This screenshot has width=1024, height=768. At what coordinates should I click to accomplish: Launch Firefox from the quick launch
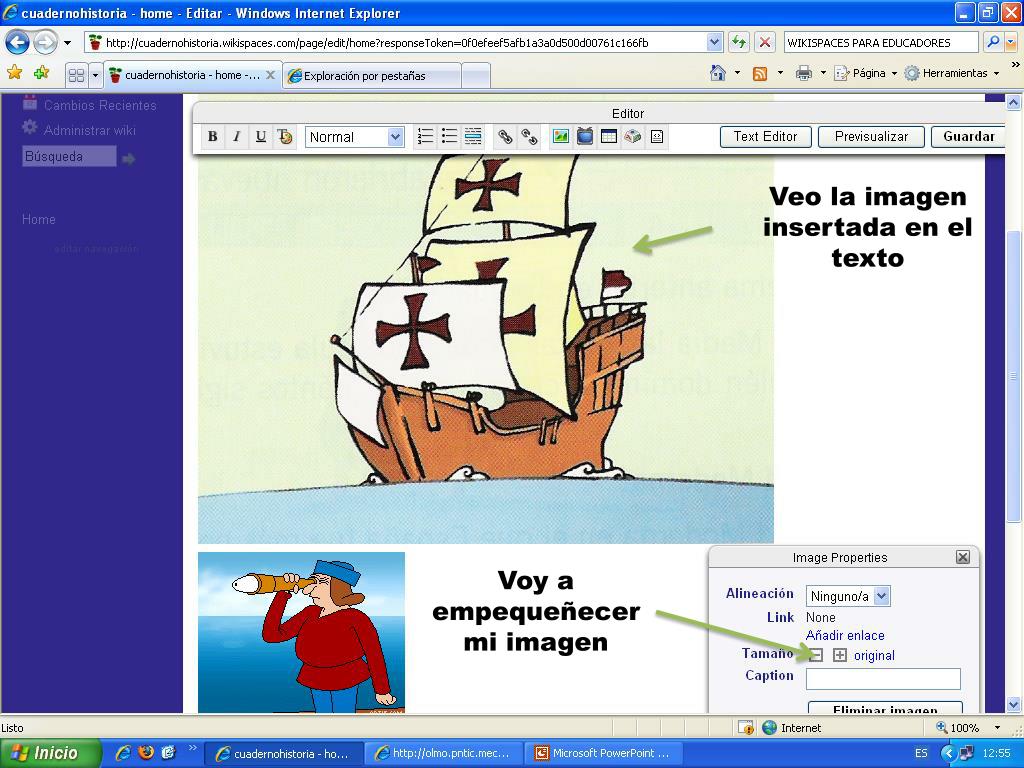[146, 752]
